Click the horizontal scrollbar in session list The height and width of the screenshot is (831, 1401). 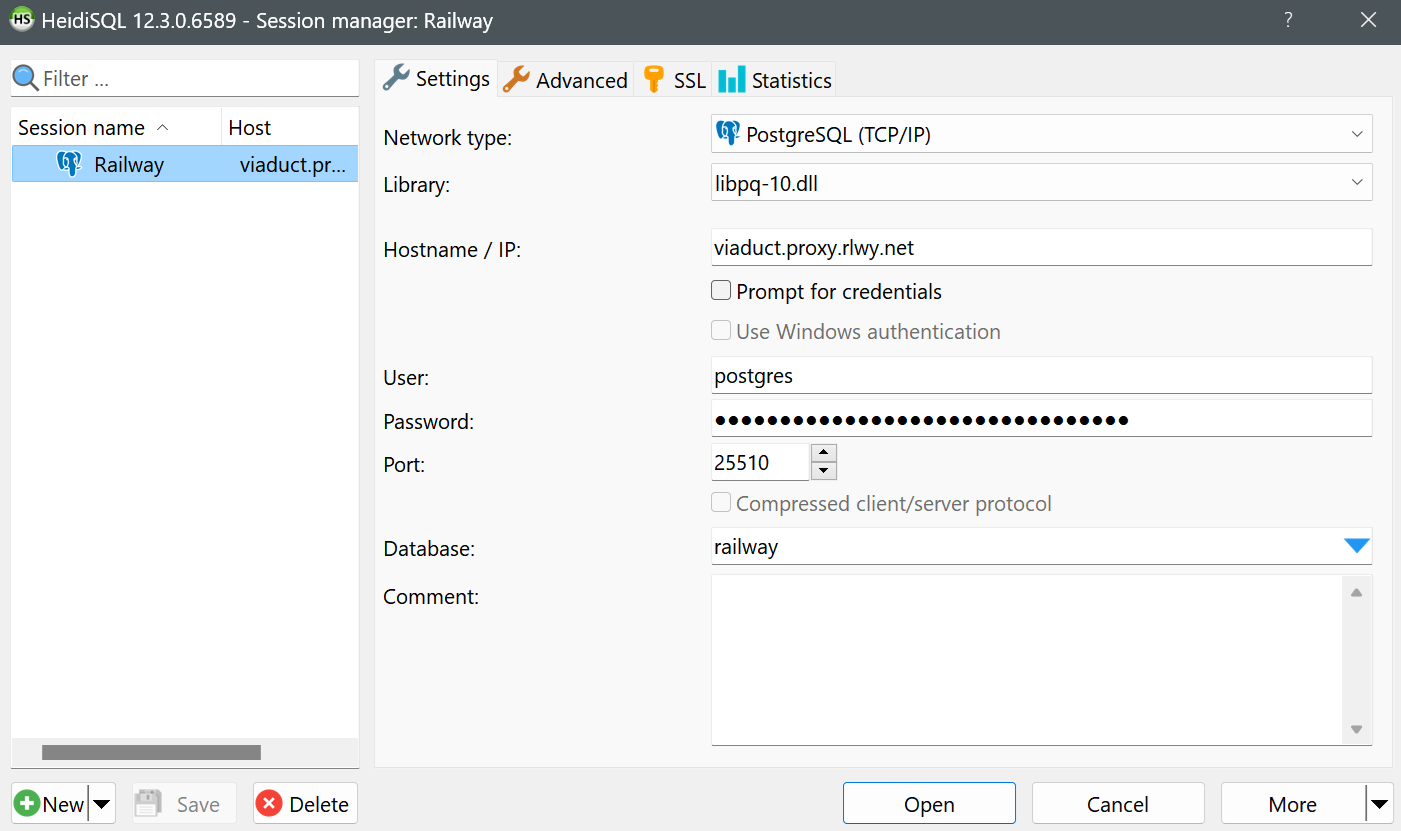click(x=151, y=752)
